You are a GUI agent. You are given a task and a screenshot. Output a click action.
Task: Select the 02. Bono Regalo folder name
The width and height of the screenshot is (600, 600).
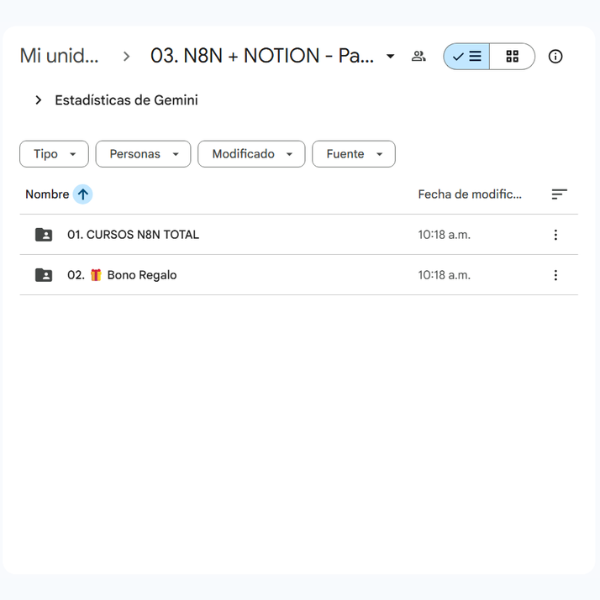tap(122, 275)
